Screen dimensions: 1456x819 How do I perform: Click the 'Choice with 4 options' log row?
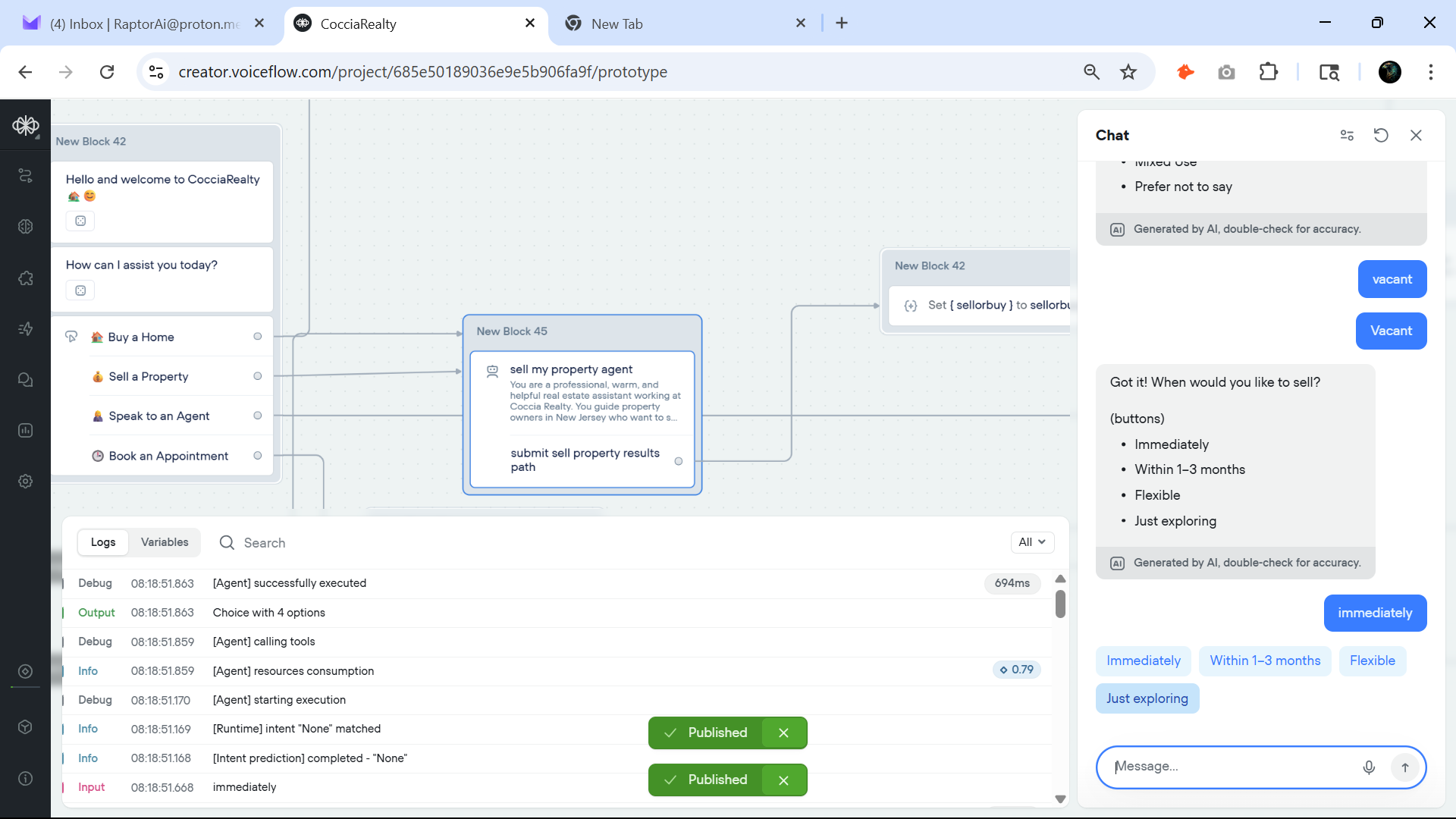[x=557, y=613]
